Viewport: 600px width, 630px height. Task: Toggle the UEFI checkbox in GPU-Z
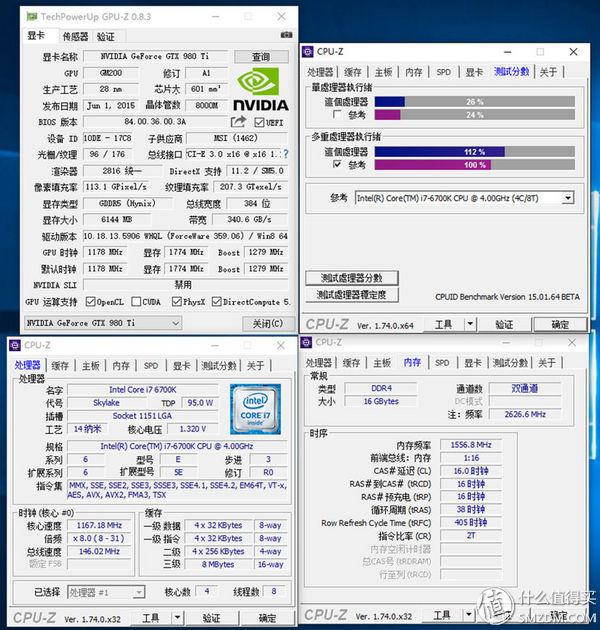[259, 122]
